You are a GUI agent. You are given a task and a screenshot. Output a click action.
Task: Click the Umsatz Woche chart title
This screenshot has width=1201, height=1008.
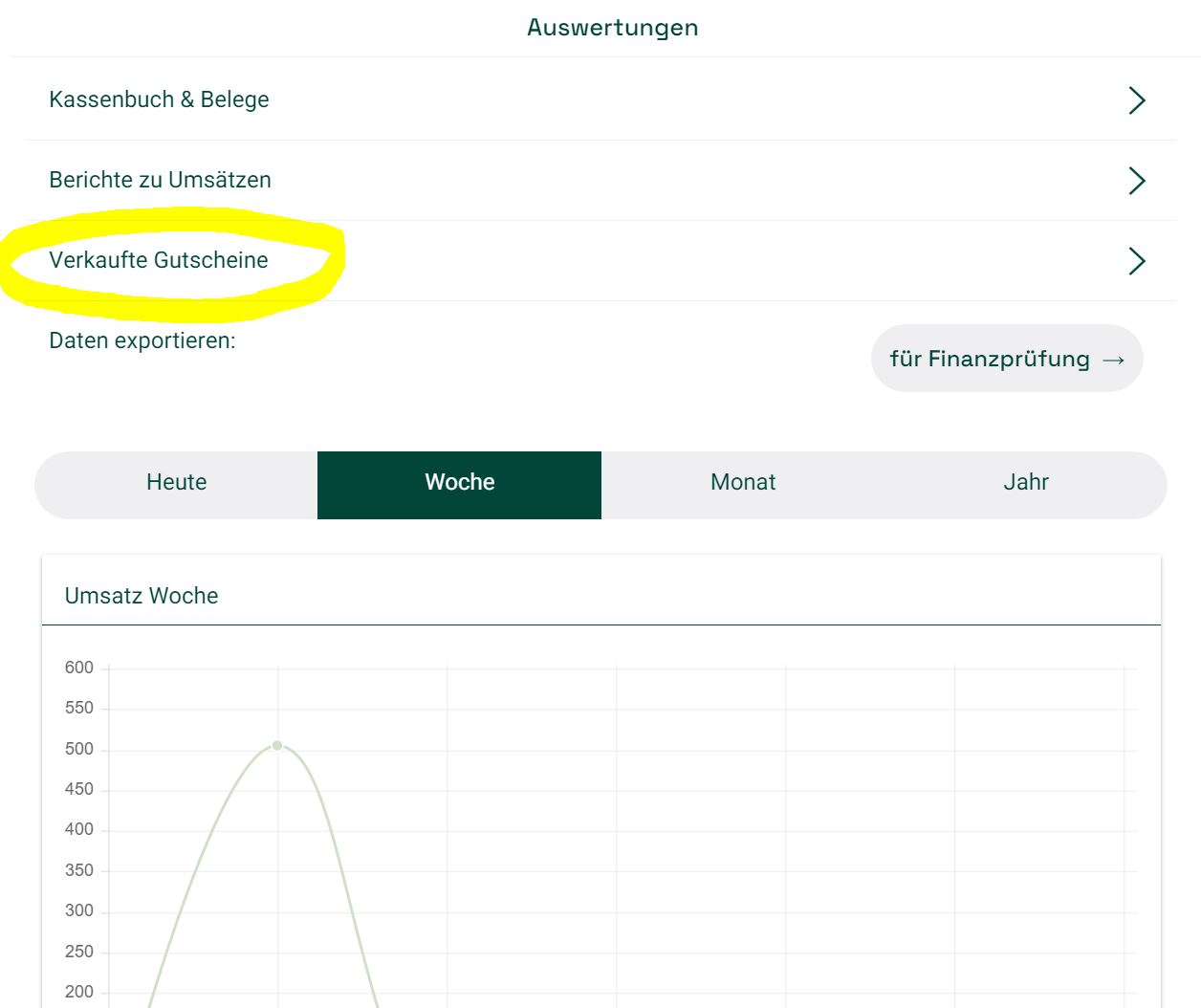142,596
